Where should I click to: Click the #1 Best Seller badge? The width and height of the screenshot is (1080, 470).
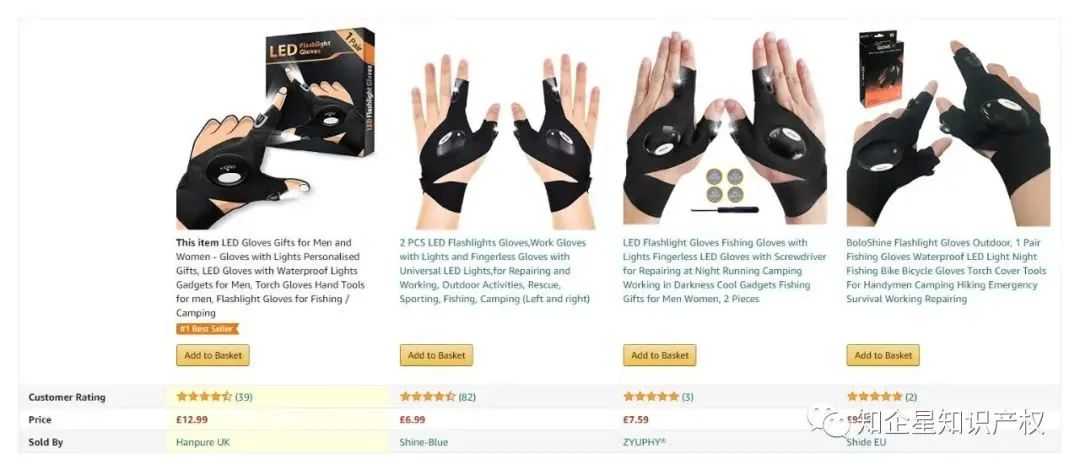pos(207,329)
